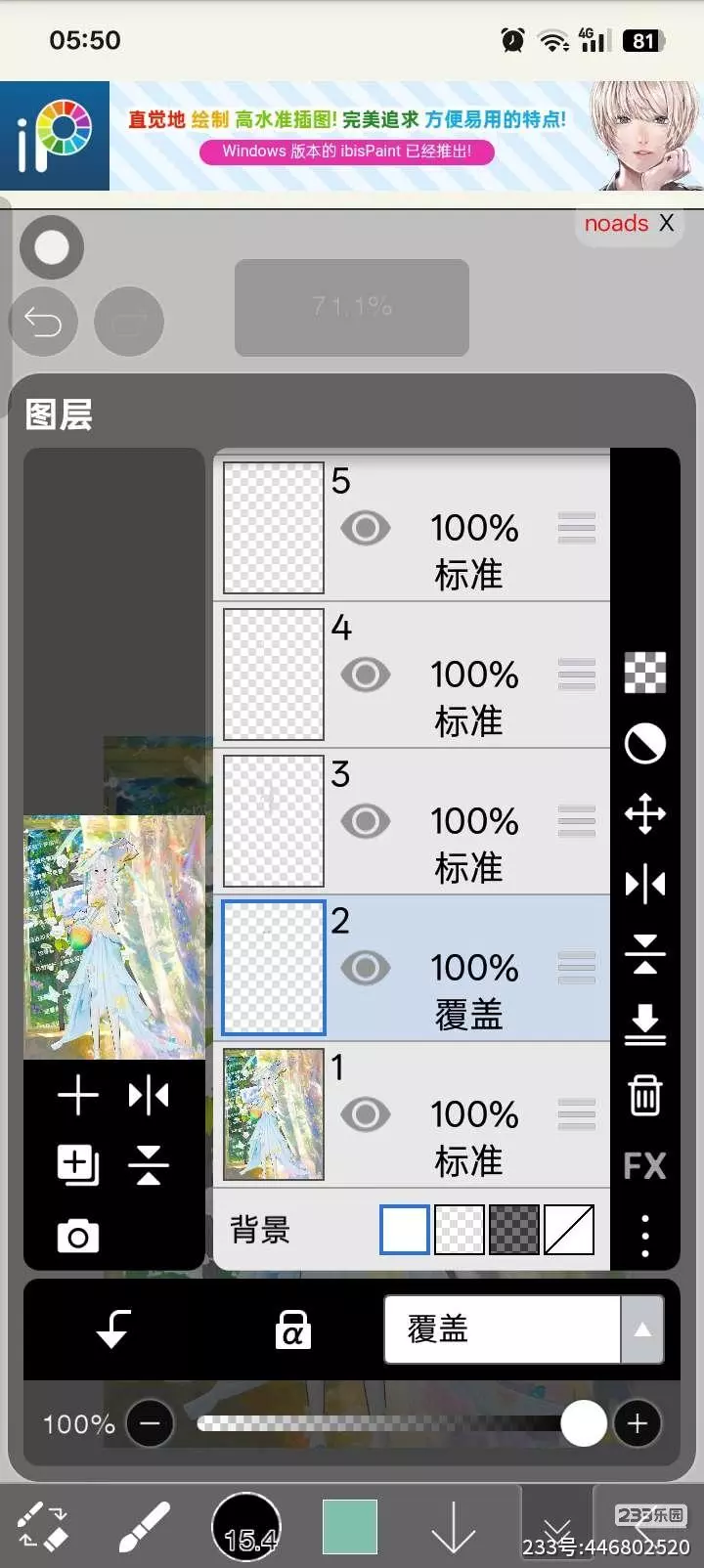The height and width of the screenshot is (1568, 704).
Task: Delete layer using trash can icon
Action: [644, 1095]
